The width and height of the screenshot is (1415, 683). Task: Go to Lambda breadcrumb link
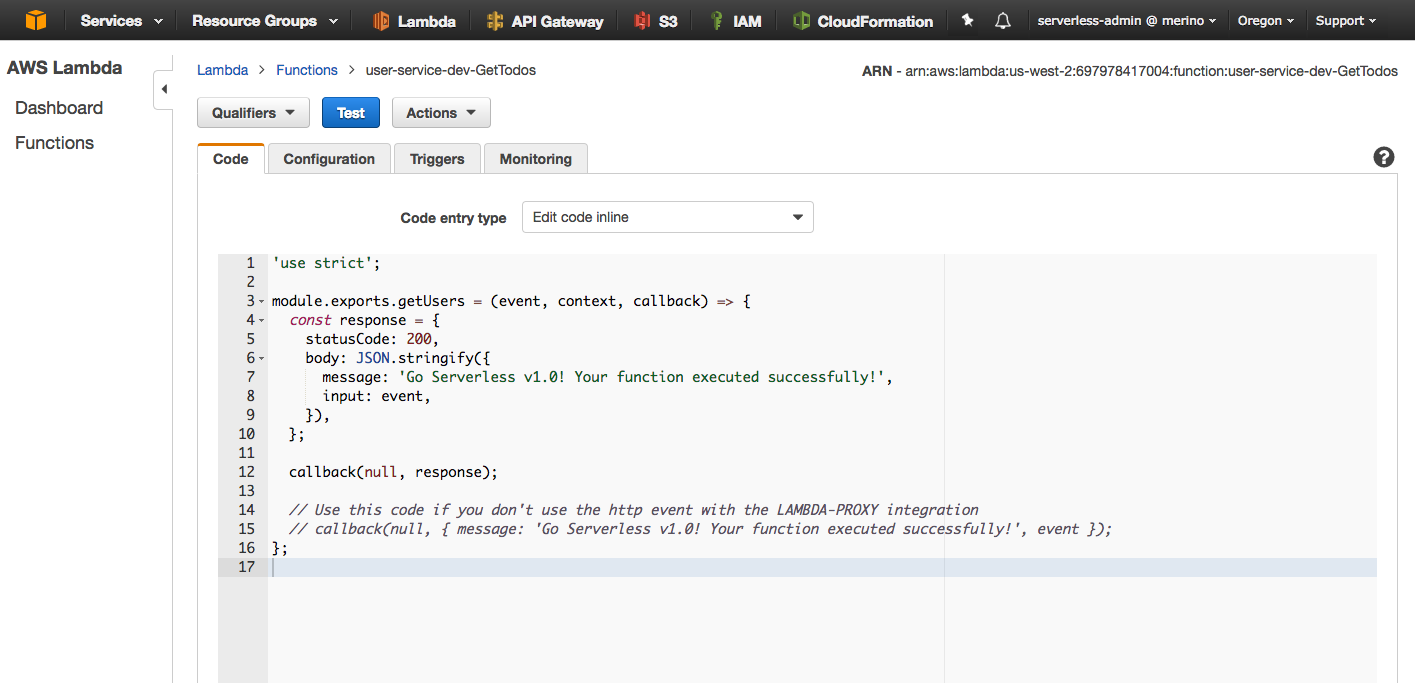pos(222,70)
